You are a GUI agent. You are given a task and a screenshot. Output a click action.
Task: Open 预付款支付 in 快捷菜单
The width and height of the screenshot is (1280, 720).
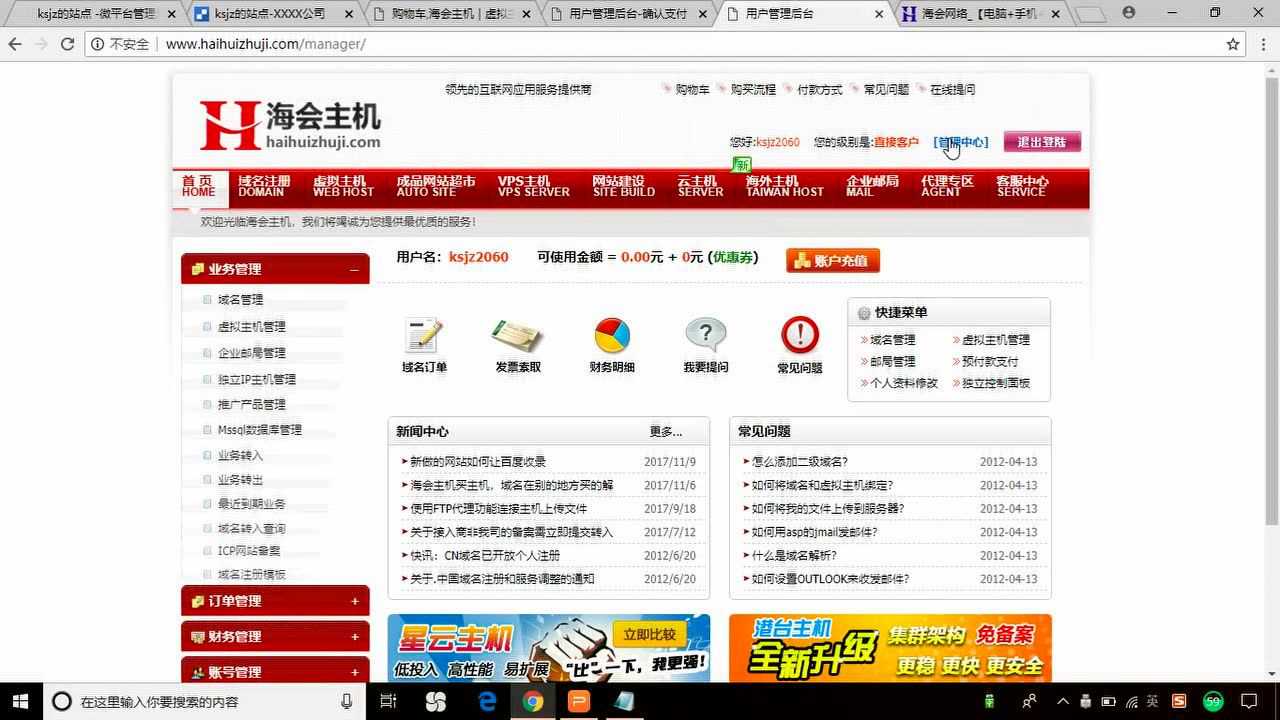pos(990,362)
